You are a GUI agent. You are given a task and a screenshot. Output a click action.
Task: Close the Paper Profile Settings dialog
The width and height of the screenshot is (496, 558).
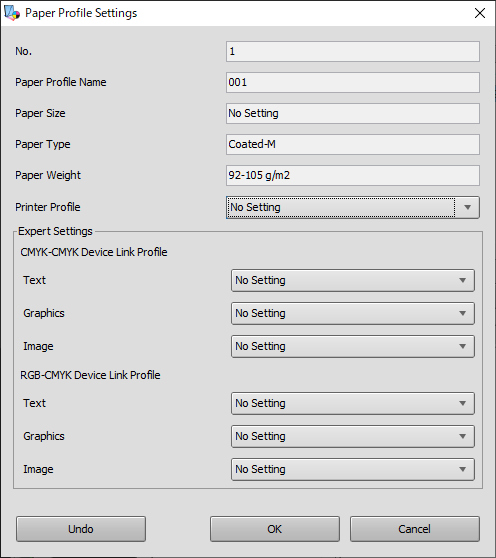(480, 13)
